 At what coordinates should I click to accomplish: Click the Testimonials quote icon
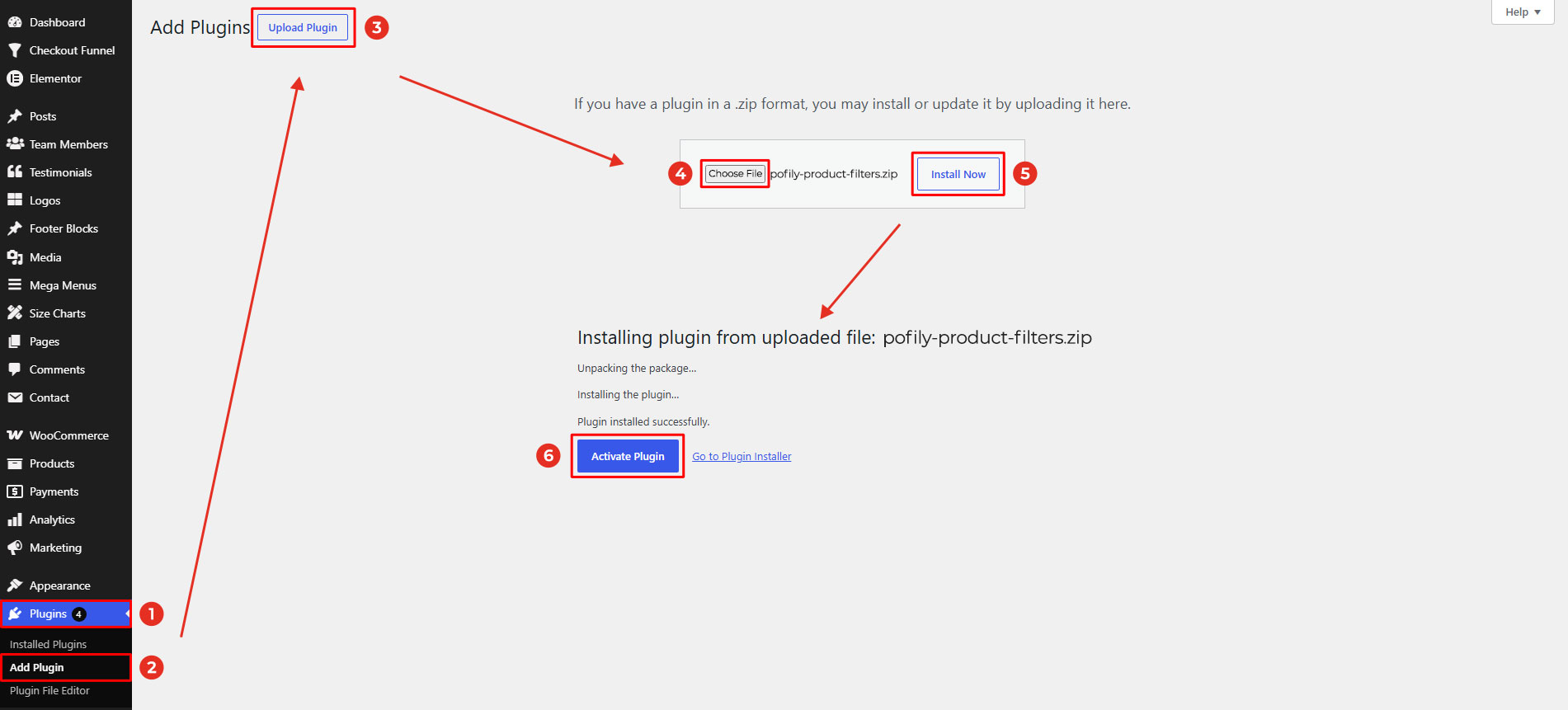point(15,172)
